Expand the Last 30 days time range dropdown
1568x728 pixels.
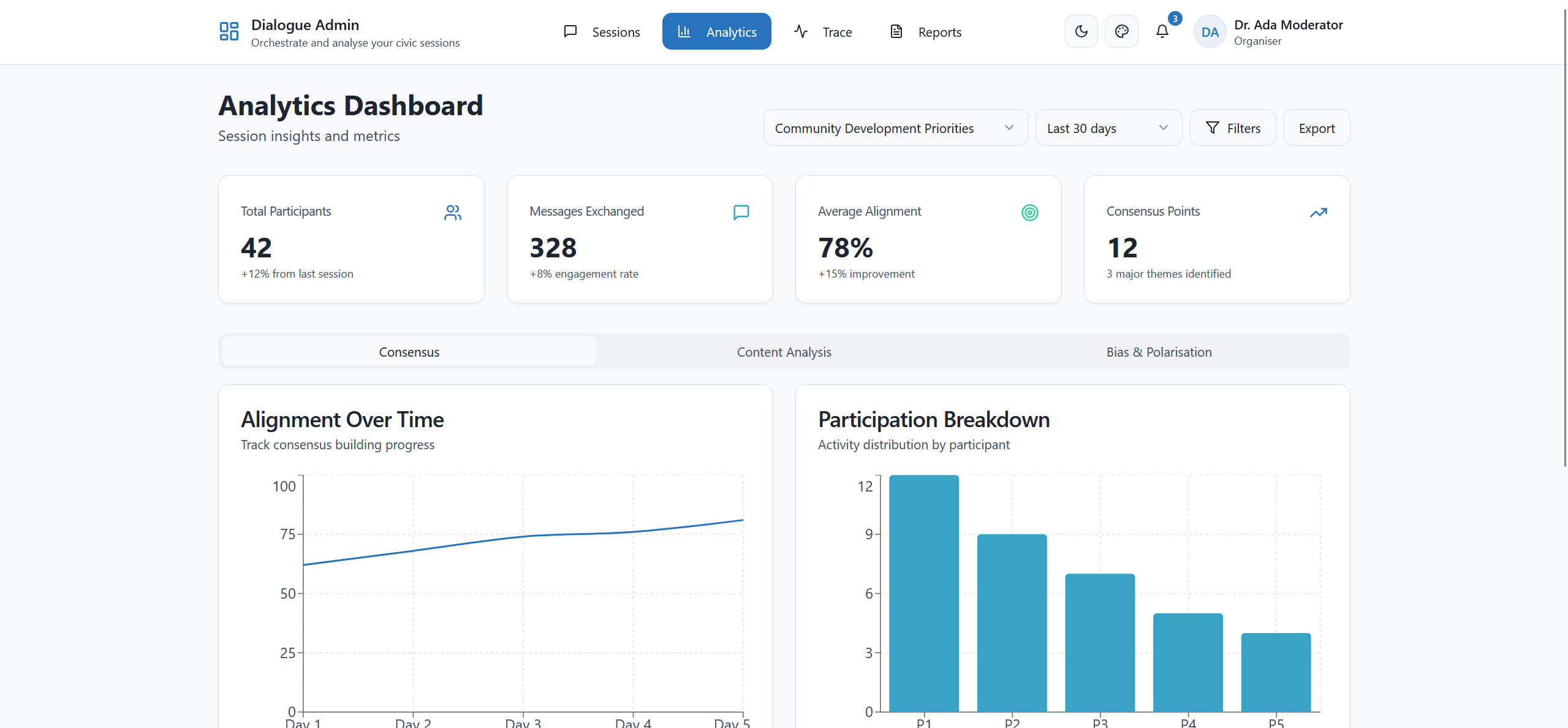pos(1108,127)
